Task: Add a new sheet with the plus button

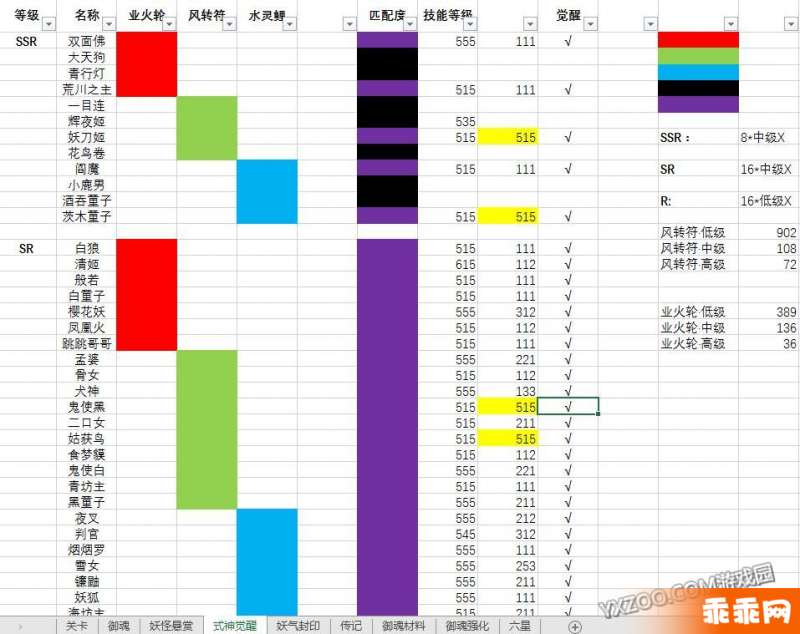Action: point(574,626)
